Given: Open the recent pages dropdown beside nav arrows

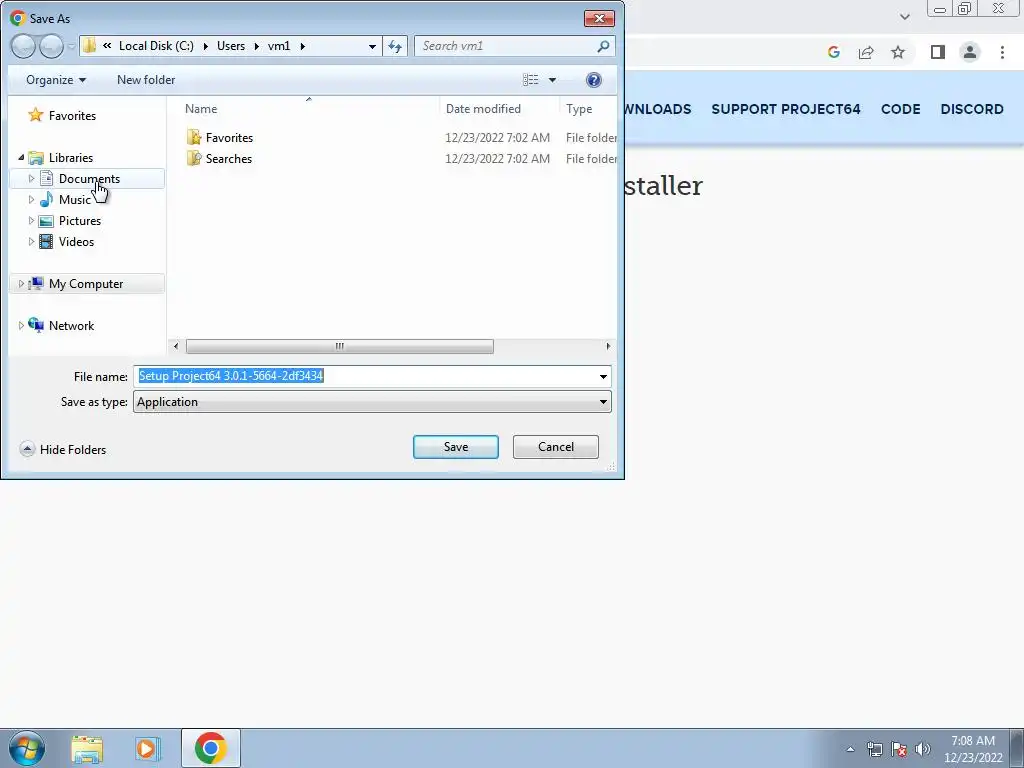Looking at the screenshot, I should 71,46.
